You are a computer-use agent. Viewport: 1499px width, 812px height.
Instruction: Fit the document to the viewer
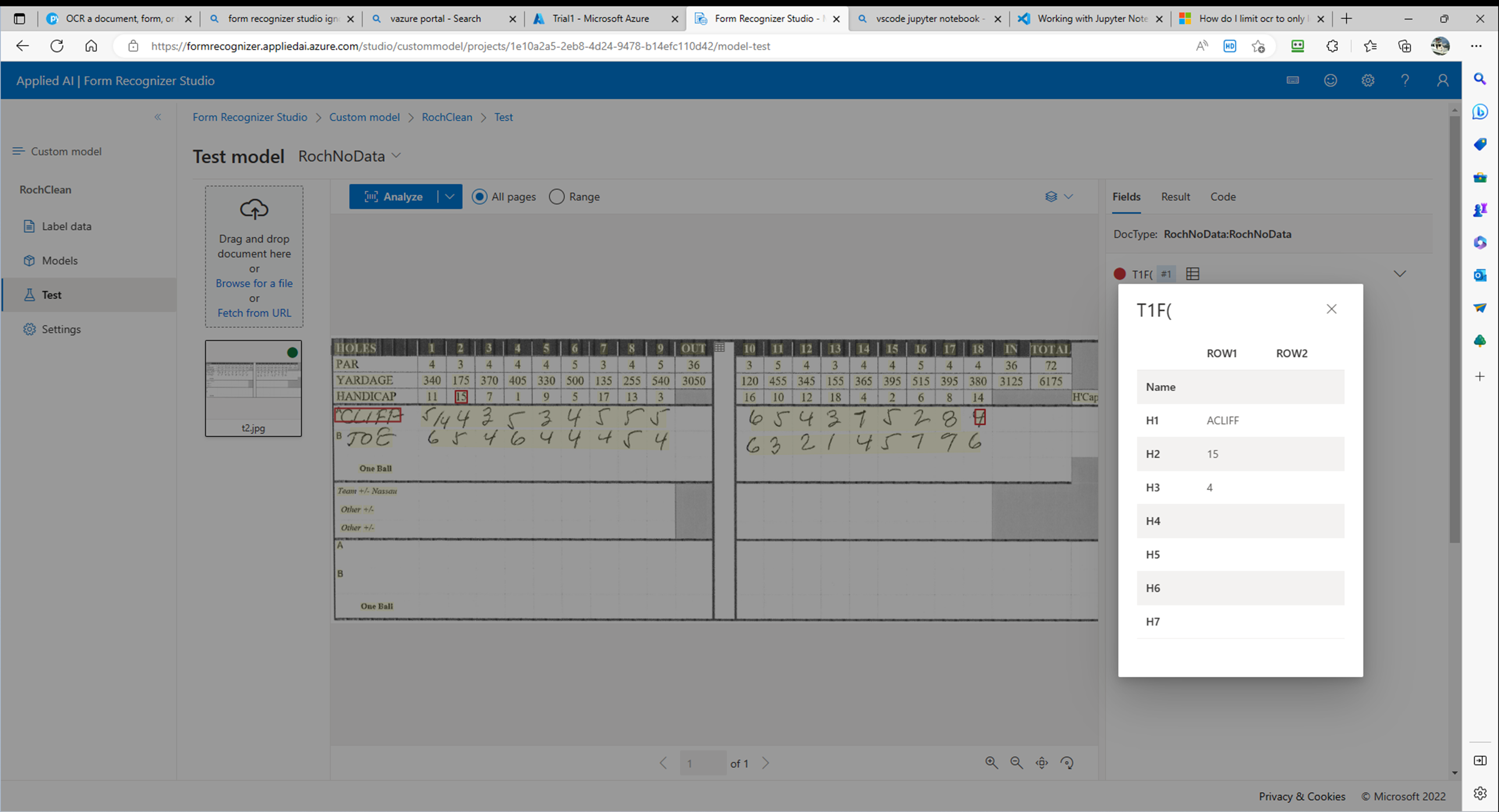pyautogui.click(x=1042, y=763)
